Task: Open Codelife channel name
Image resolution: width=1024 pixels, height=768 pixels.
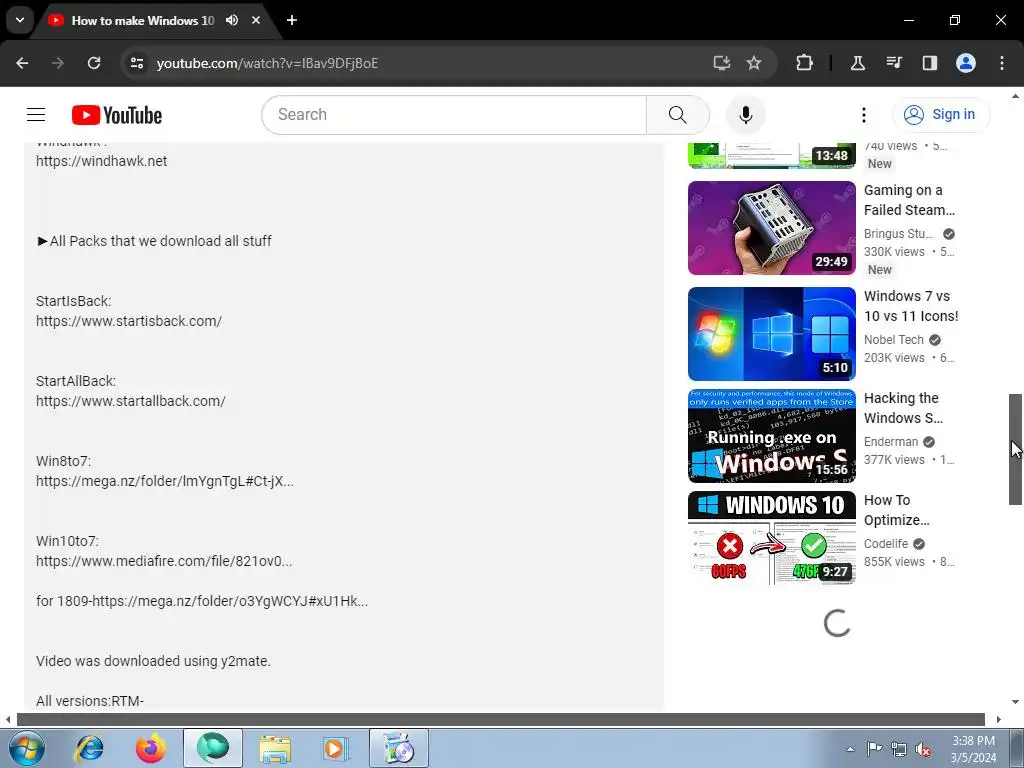Action: point(886,543)
